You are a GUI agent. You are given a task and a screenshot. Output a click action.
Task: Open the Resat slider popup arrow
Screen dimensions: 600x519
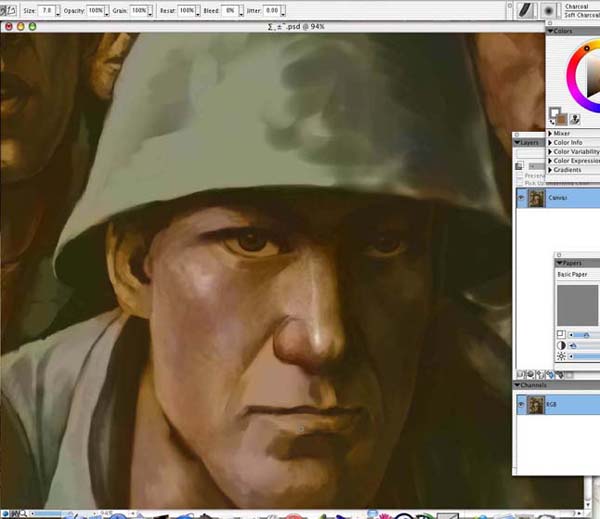click(x=198, y=11)
